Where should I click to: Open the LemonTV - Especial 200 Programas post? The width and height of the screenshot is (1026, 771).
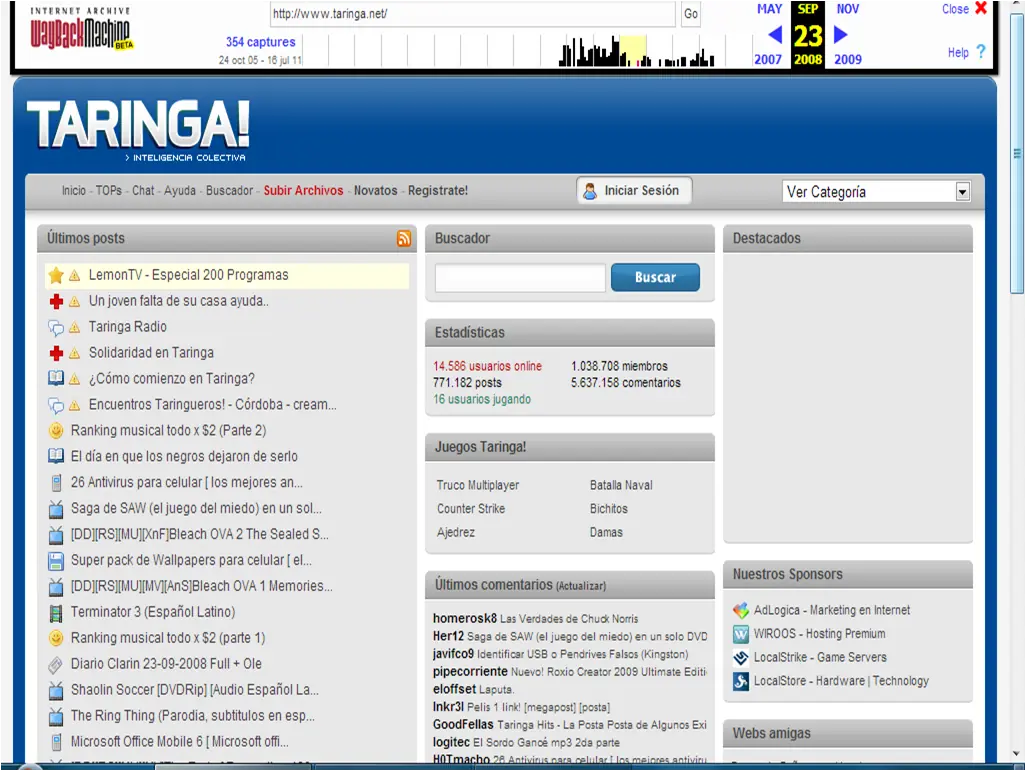(x=188, y=275)
